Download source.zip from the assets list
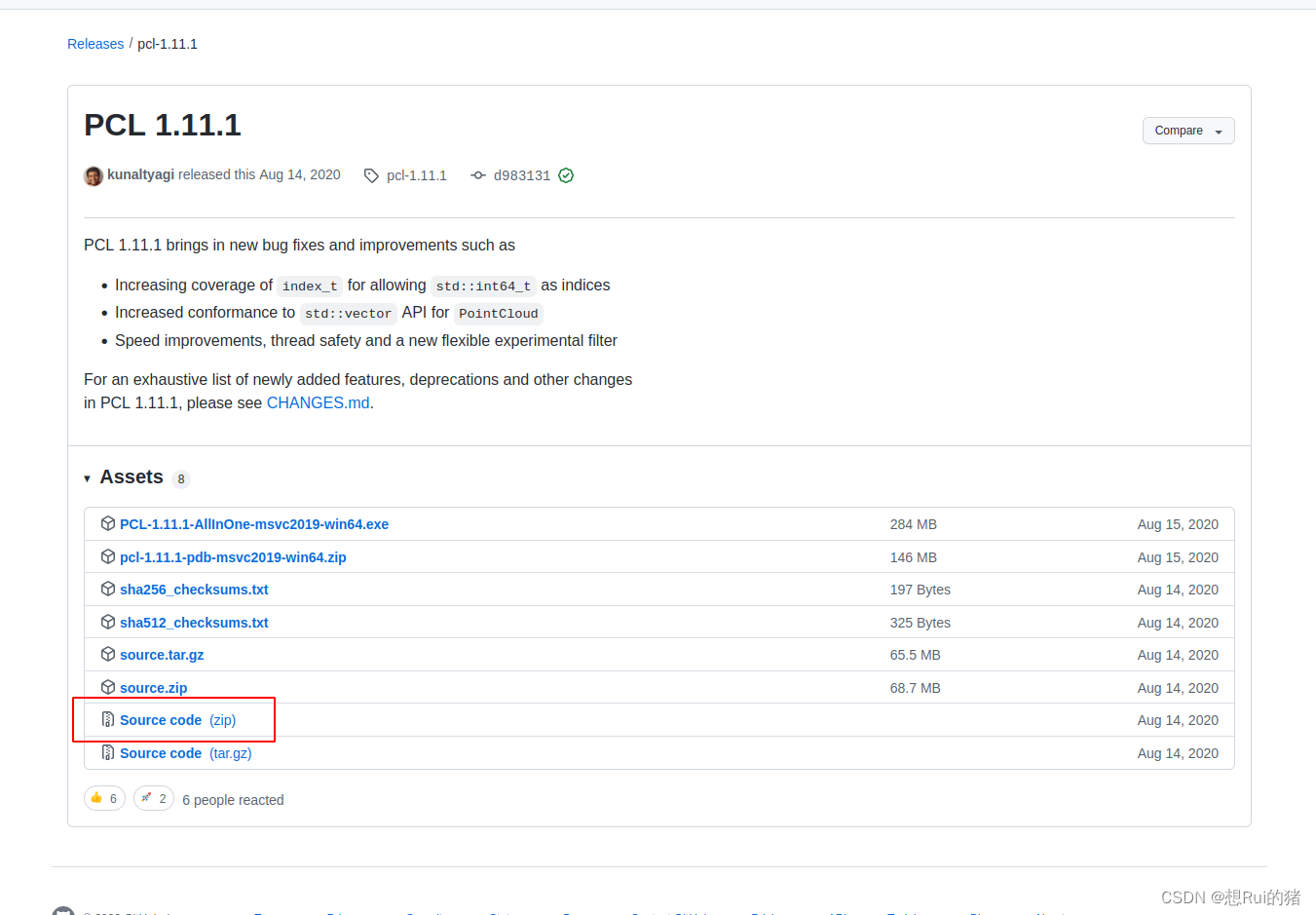Screen dimensions: 1316x915 coord(153,687)
